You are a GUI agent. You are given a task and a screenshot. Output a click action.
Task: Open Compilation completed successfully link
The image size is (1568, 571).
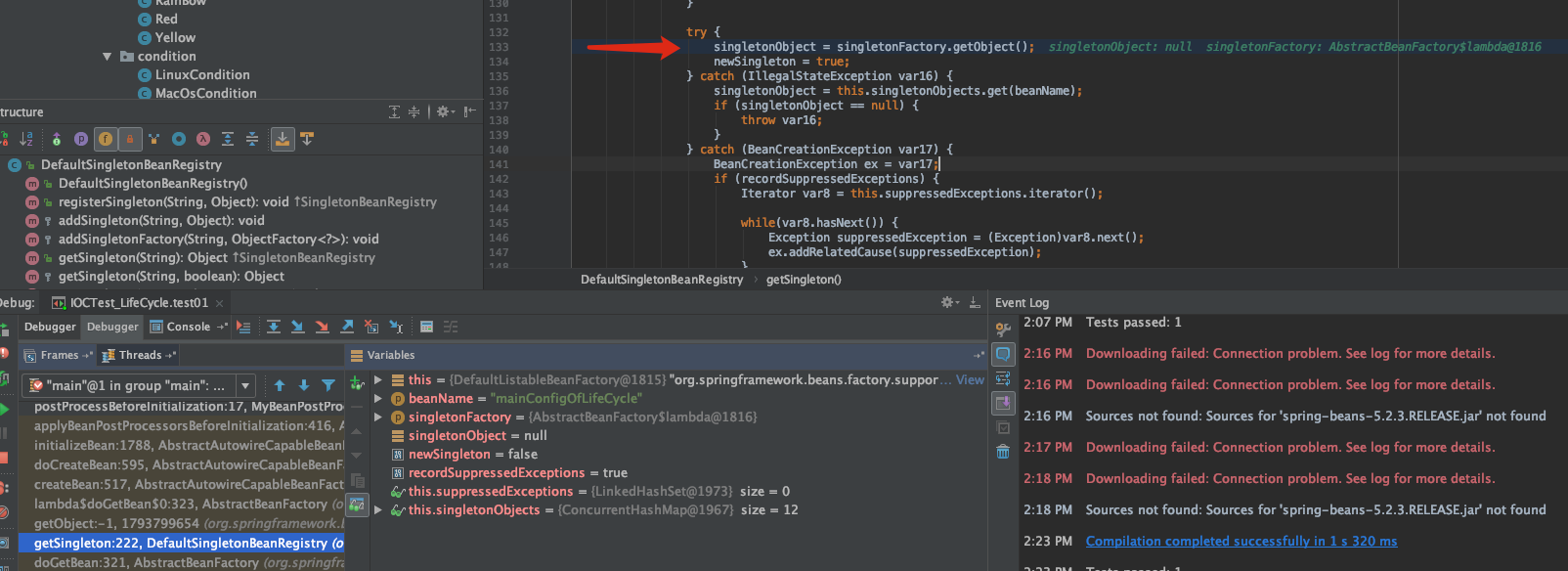click(x=1241, y=542)
